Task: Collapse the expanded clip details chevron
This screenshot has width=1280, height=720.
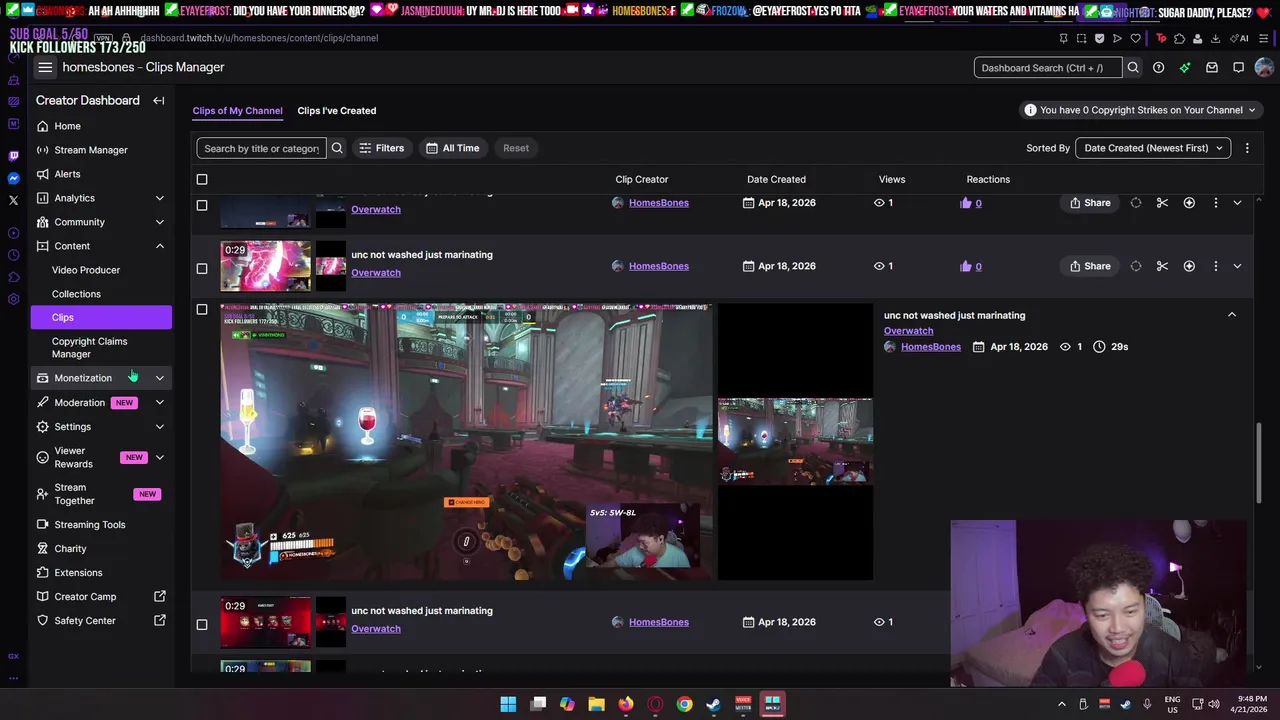Action: [1232, 315]
